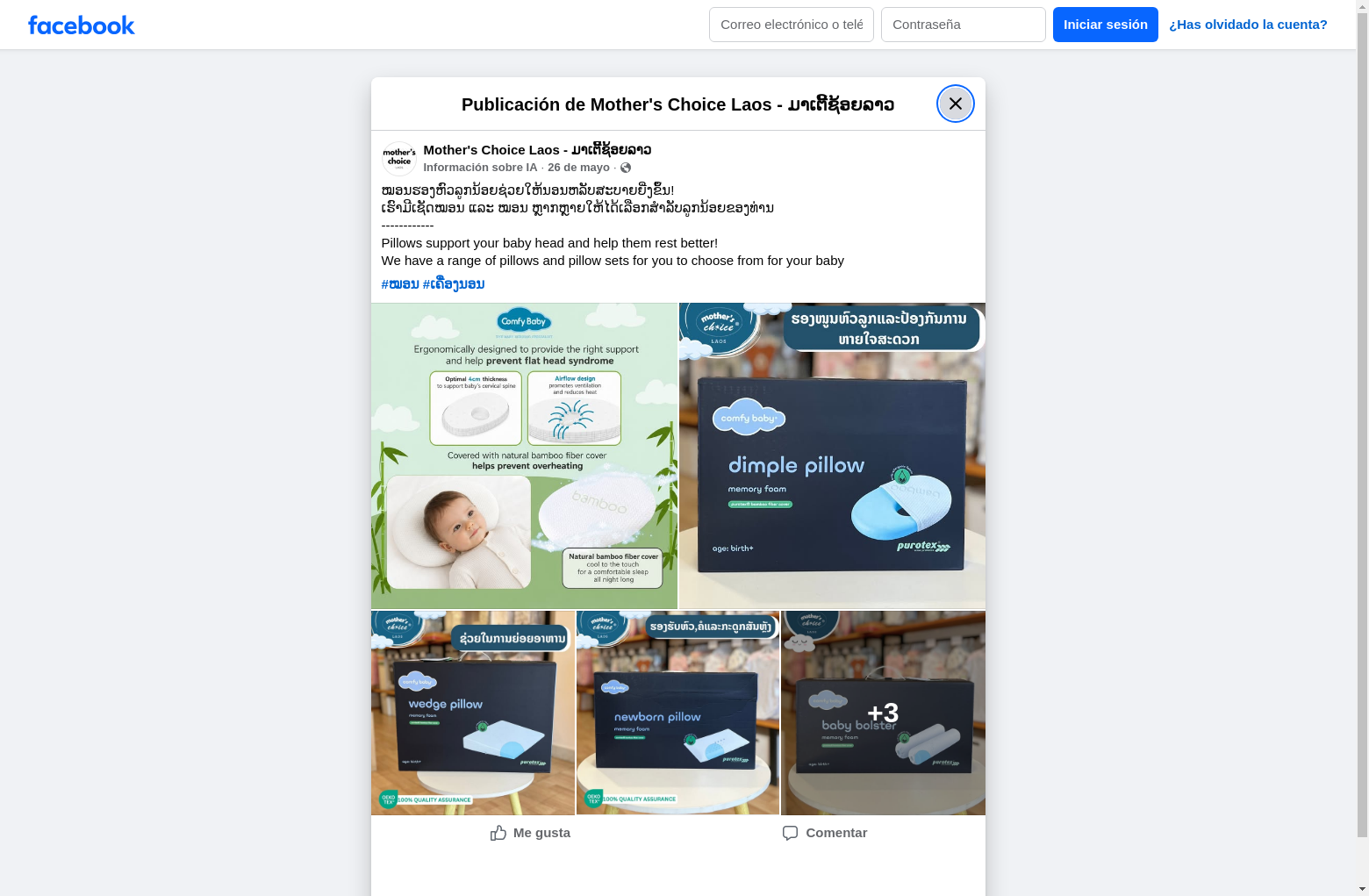Focus the Correo electrónico input field
Image resolution: width=1369 pixels, height=896 pixels.
[x=792, y=25]
